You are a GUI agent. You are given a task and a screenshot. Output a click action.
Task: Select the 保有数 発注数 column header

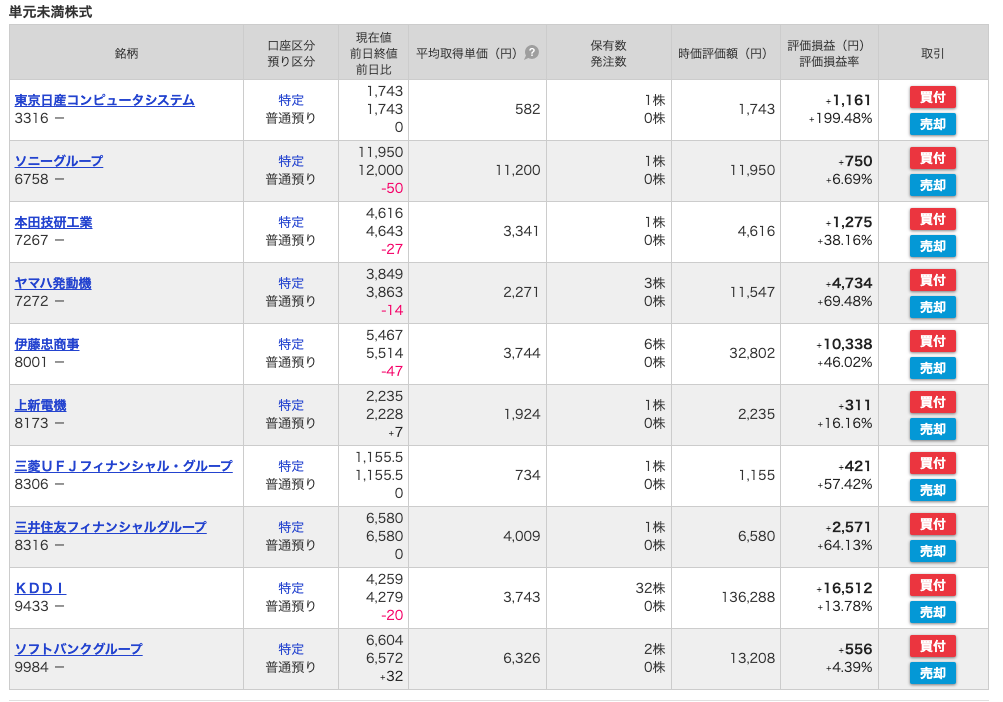pyautogui.click(x=608, y=52)
